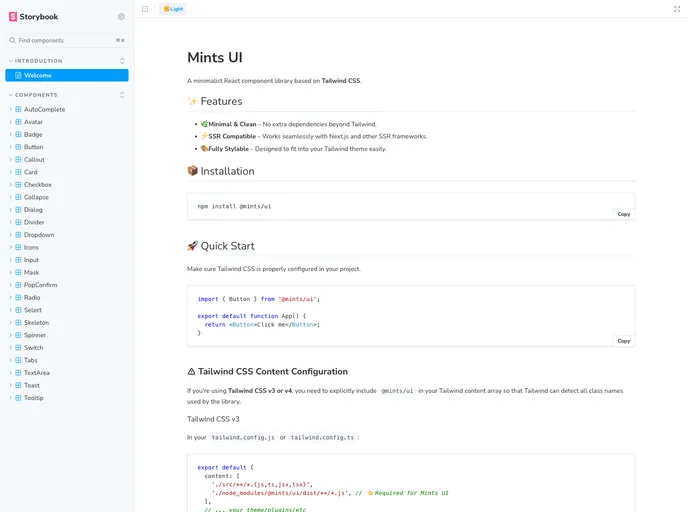This screenshot has height=512, width=688.
Task: Click the Mints UI page heading
Action: 215,57
